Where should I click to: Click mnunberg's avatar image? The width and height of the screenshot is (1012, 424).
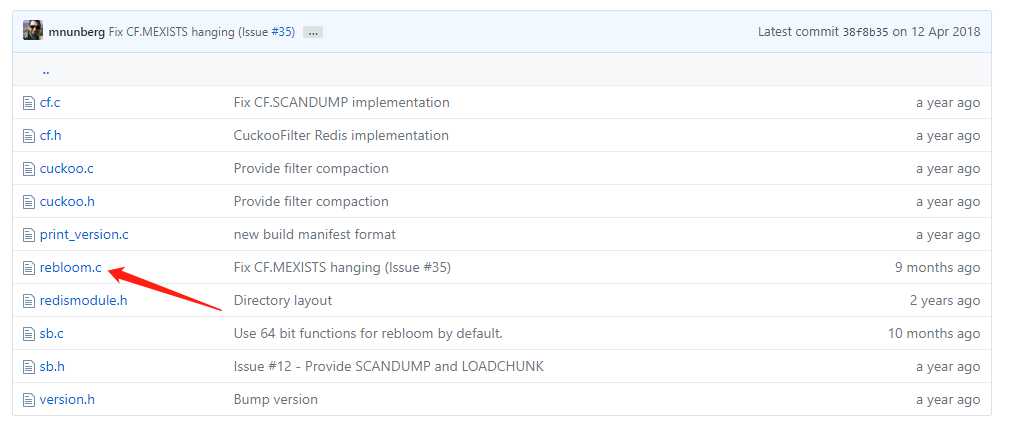pyautogui.click(x=33, y=31)
